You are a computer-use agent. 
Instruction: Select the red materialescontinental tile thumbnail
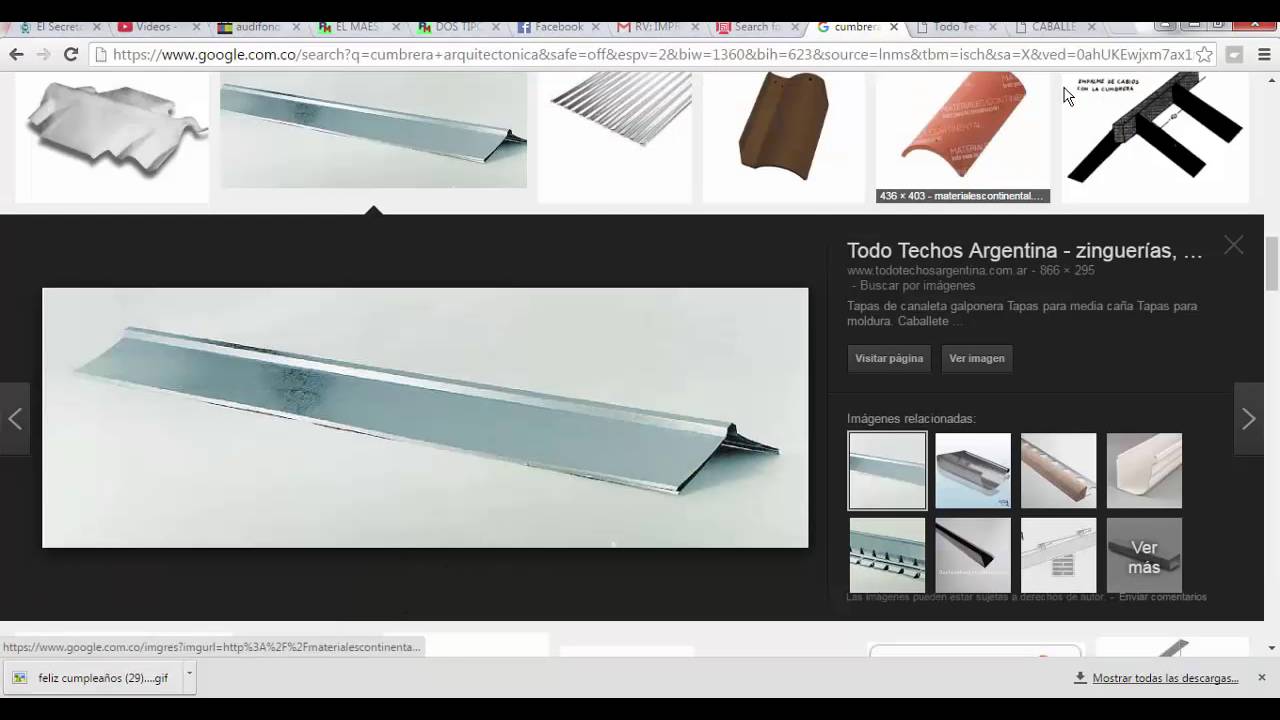pyautogui.click(x=963, y=137)
